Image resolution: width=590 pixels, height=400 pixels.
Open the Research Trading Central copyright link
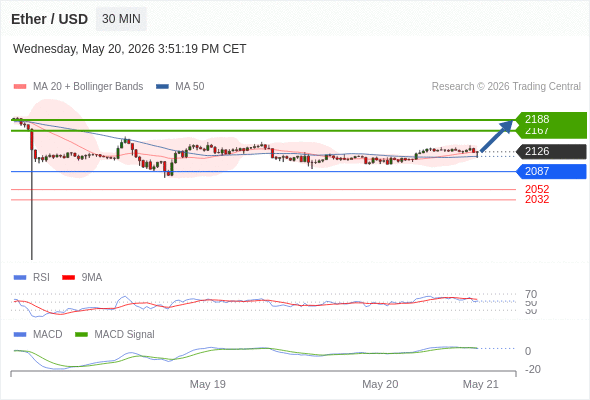point(506,87)
